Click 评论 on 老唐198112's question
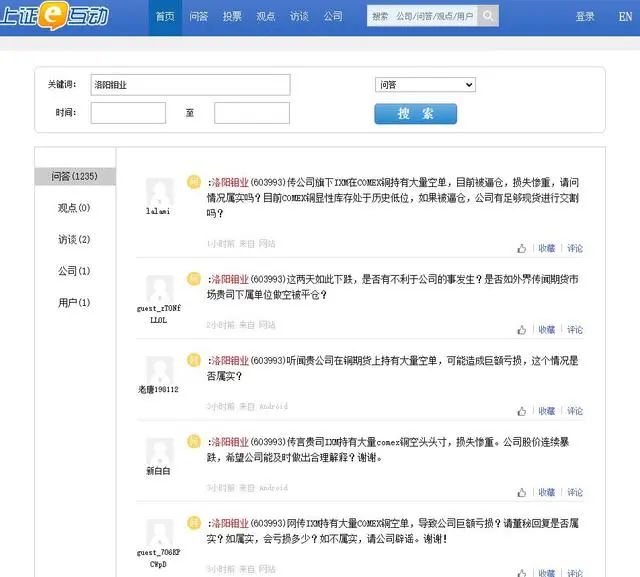The height and width of the screenshot is (577, 640). (x=575, y=411)
